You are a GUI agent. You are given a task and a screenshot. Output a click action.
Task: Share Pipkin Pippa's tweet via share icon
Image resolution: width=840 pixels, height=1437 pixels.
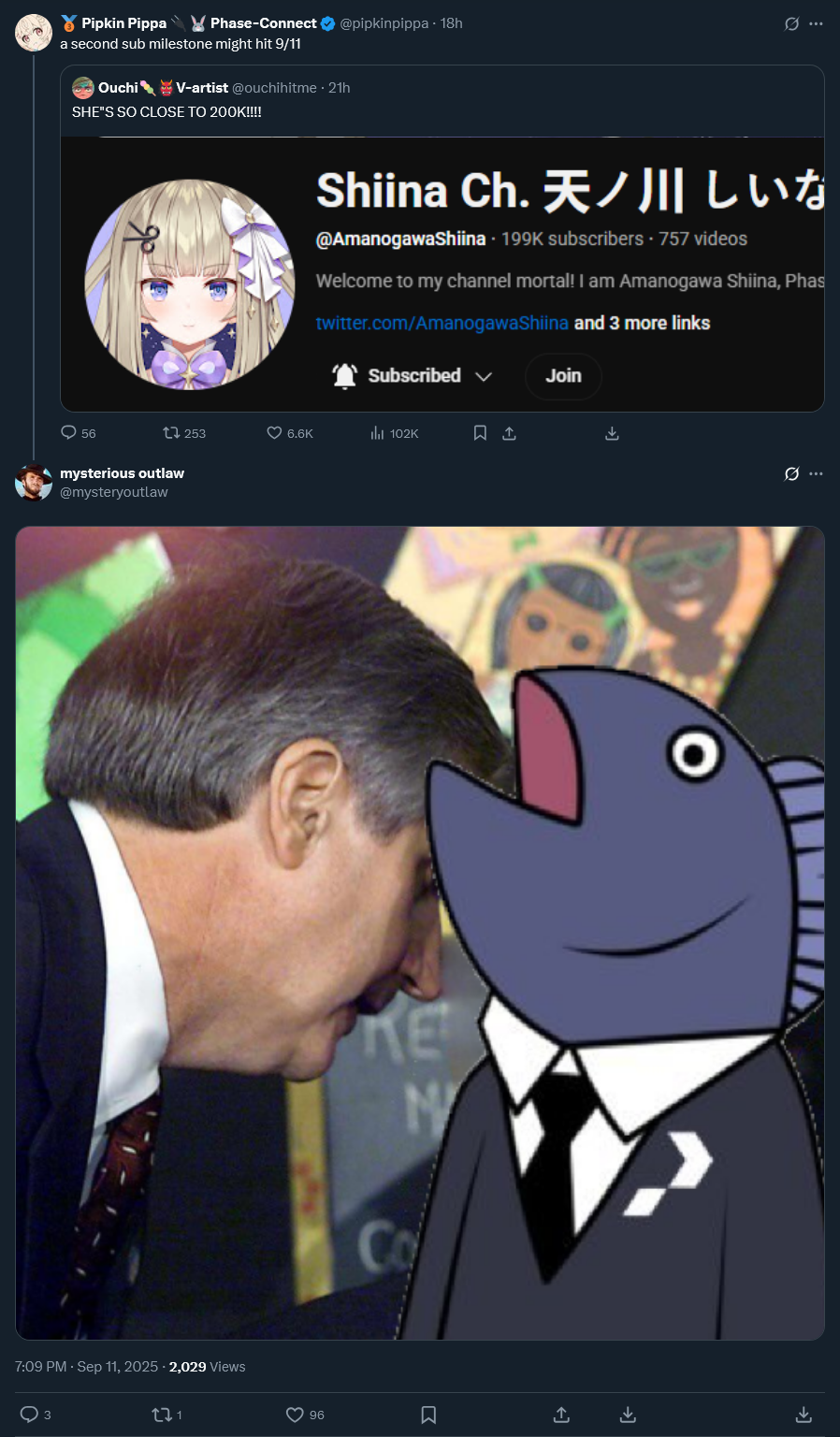[509, 433]
